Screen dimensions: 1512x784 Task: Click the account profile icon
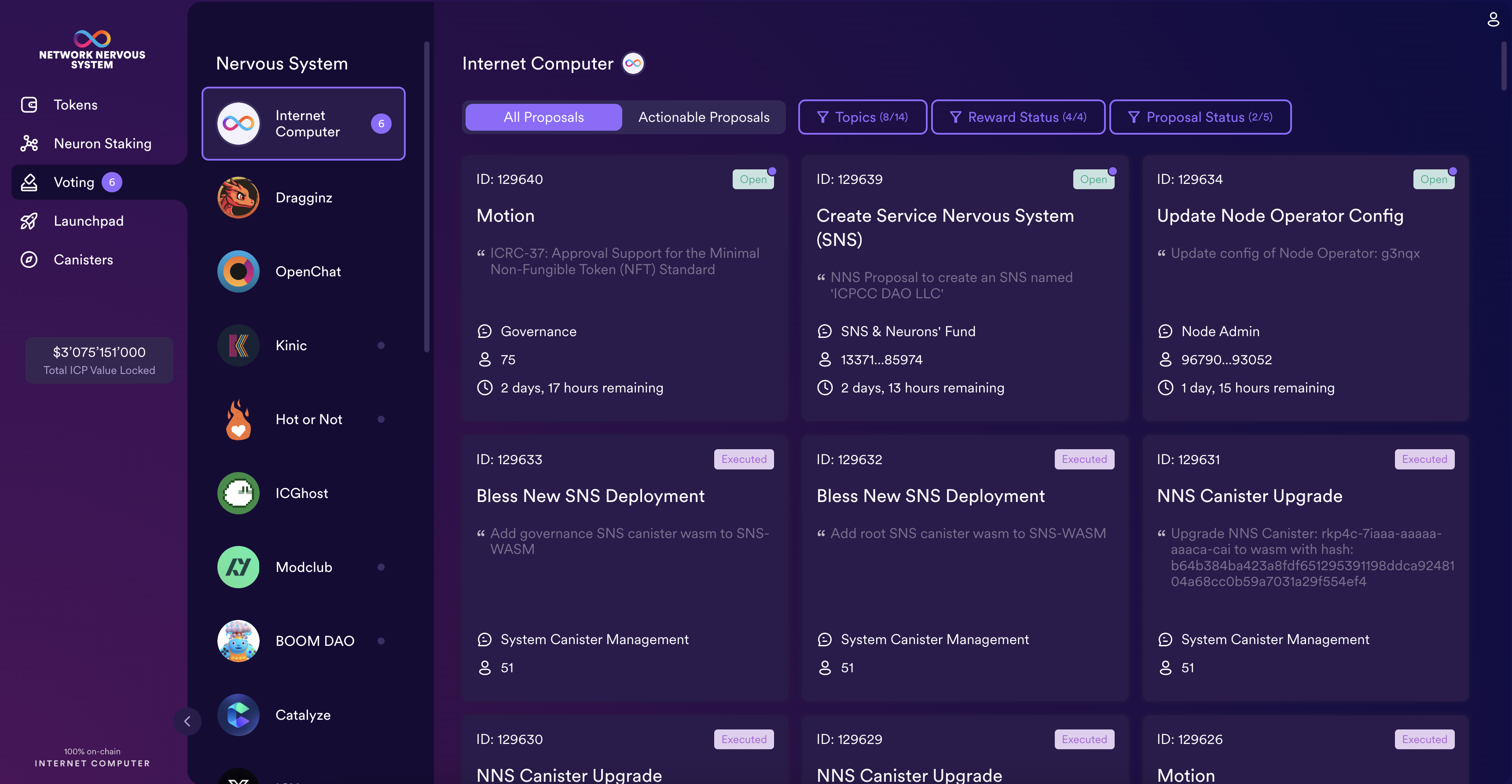coord(1493,19)
